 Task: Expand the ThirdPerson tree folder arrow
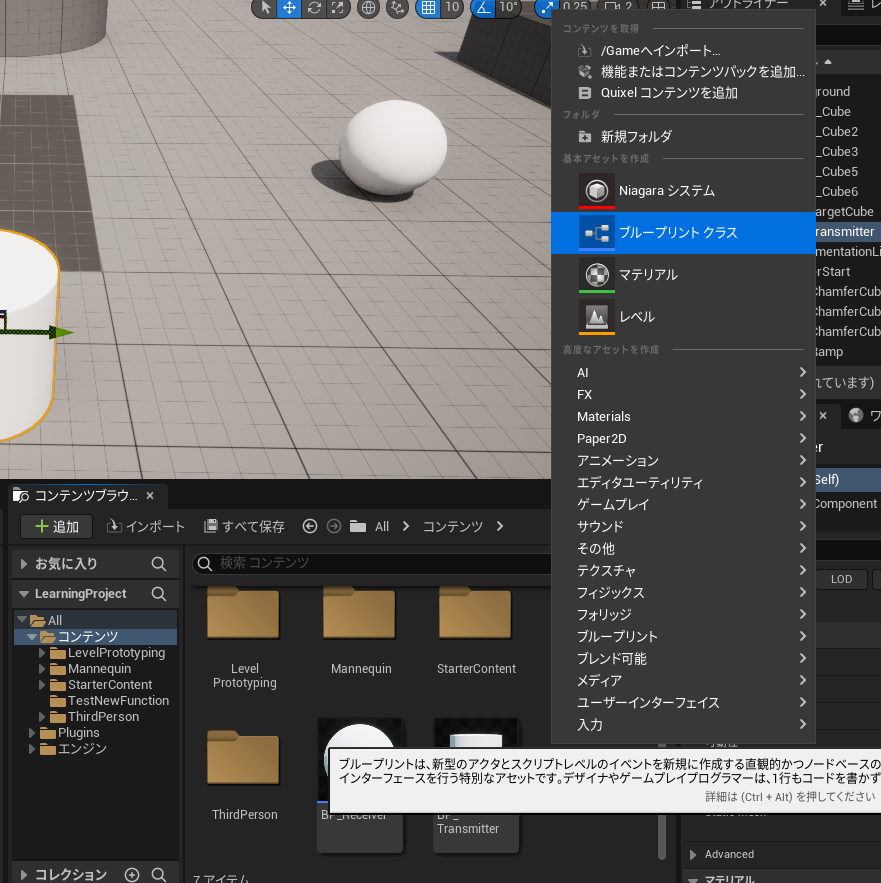(42, 717)
